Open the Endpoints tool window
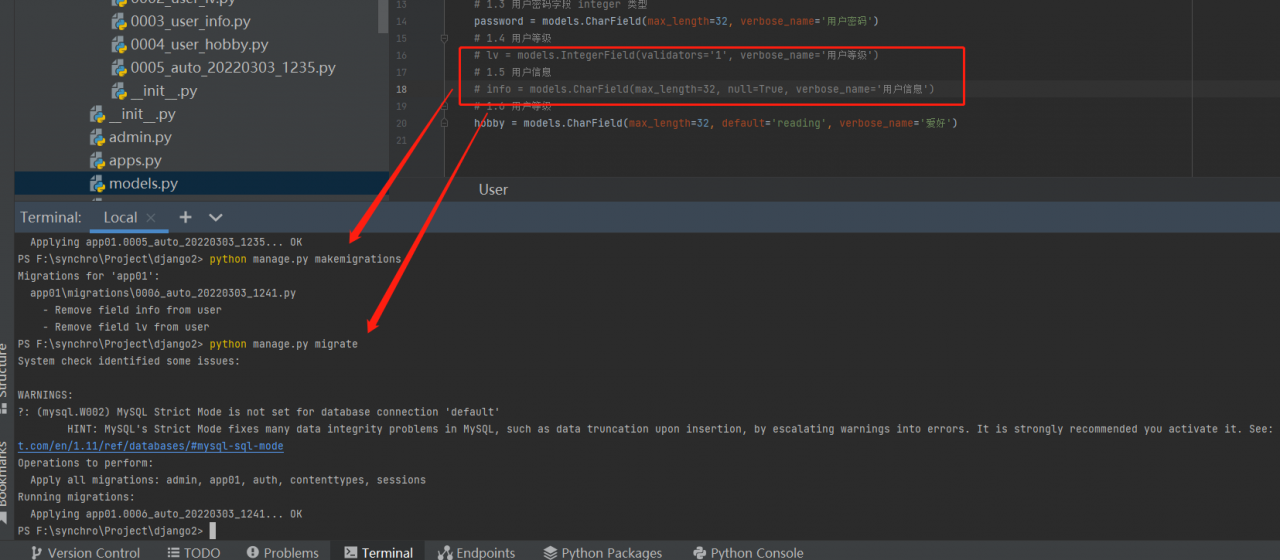This screenshot has height=560, width=1280. 477,552
